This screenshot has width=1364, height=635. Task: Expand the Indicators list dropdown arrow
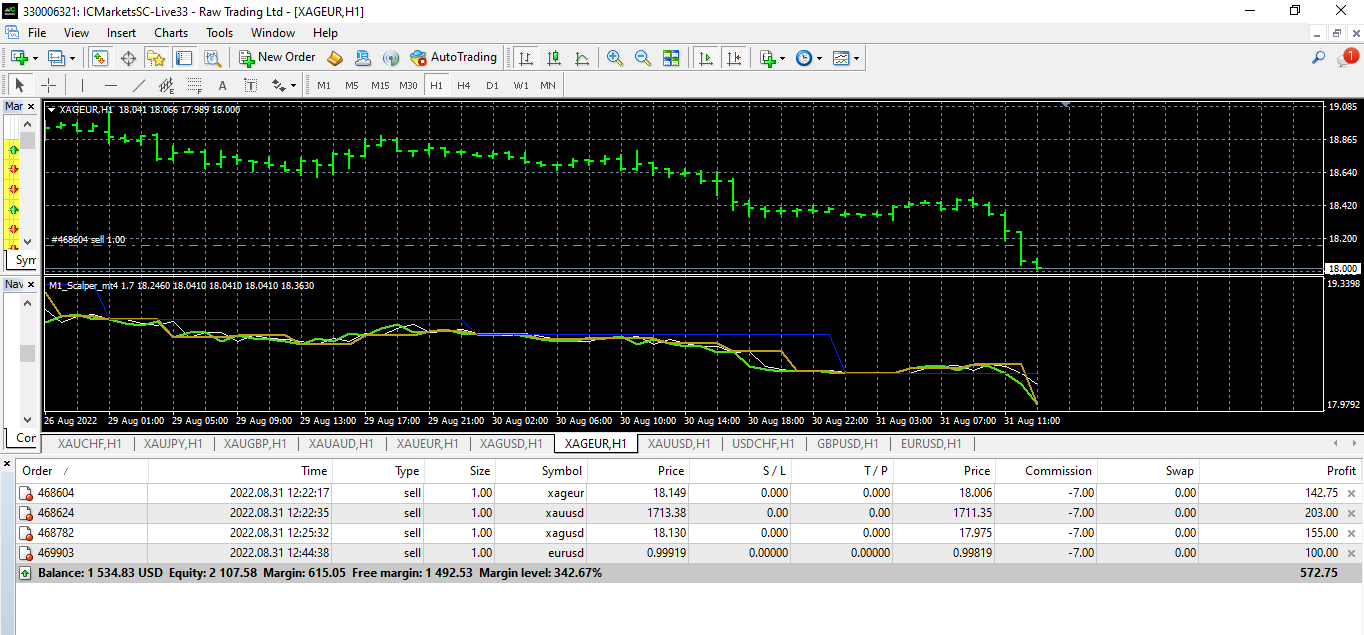pos(782,58)
